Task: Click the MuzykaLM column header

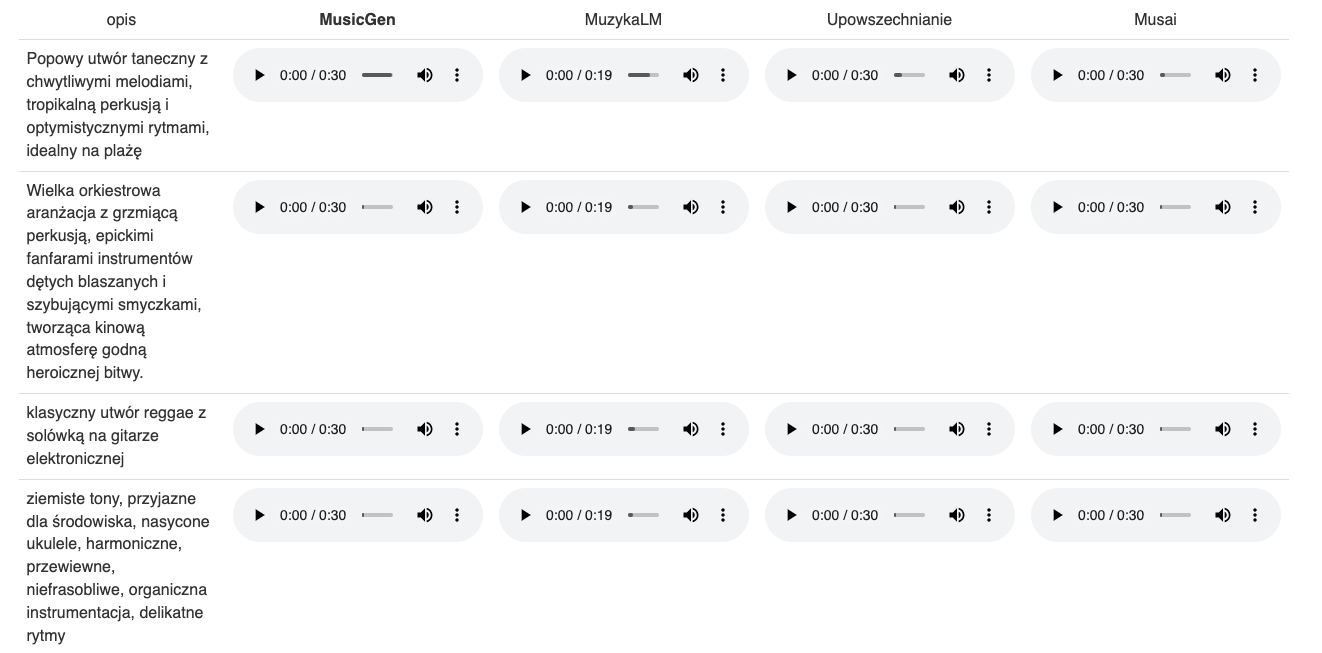Action: 623,19
